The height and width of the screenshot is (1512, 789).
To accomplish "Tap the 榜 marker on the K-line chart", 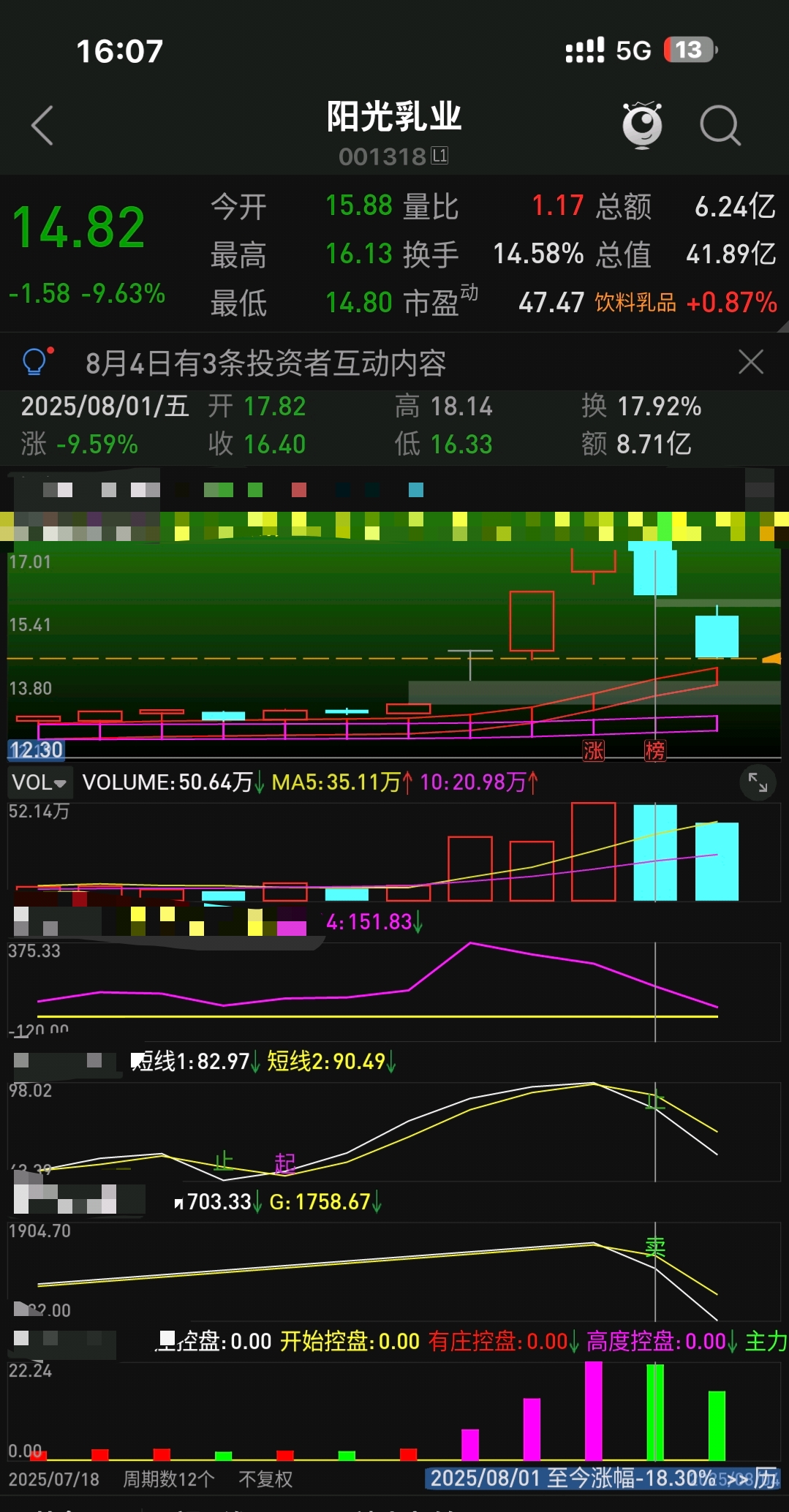I will [x=654, y=750].
